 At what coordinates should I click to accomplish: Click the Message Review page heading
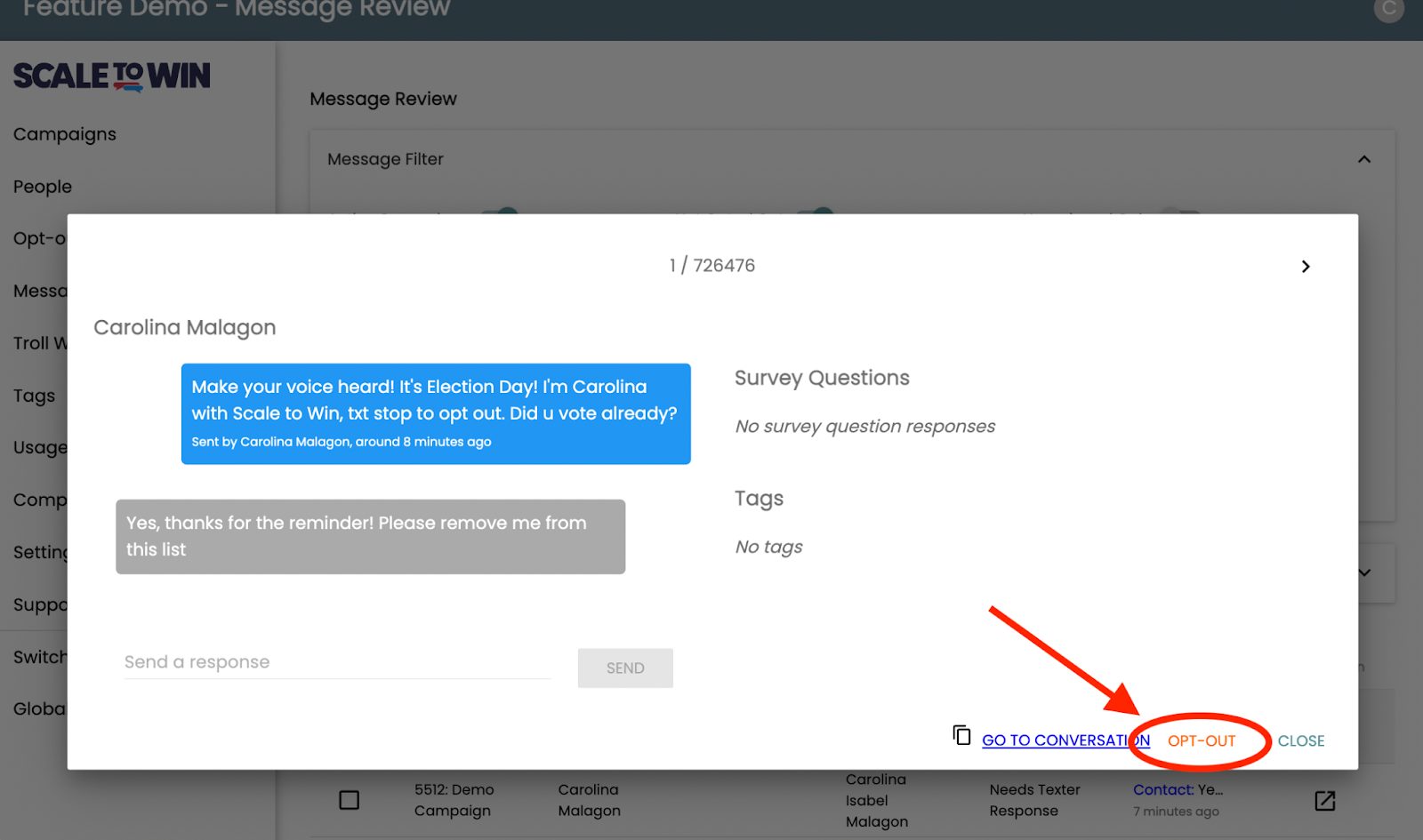(x=383, y=99)
